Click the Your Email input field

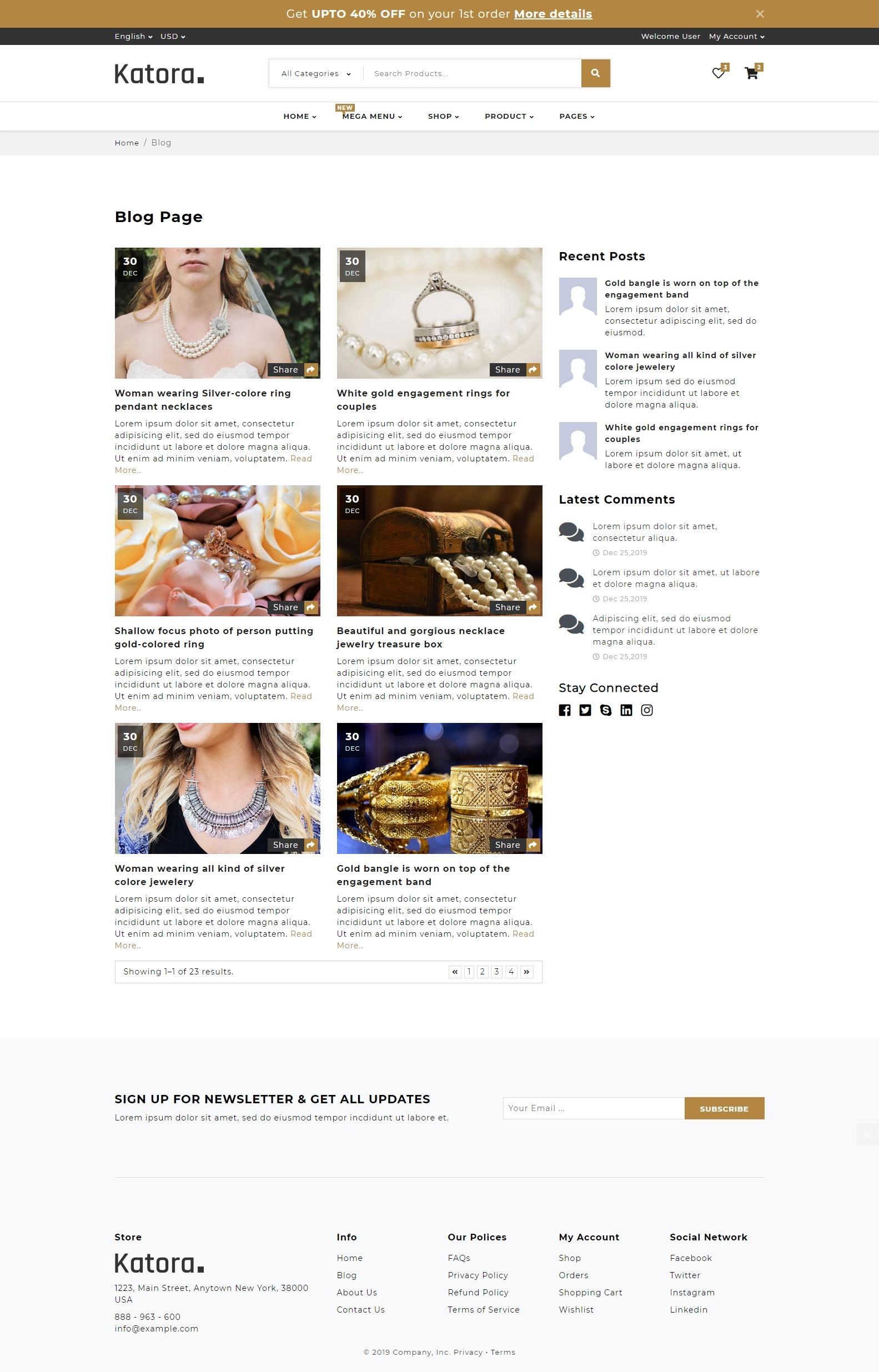pyautogui.click(x=594, y=1108)
